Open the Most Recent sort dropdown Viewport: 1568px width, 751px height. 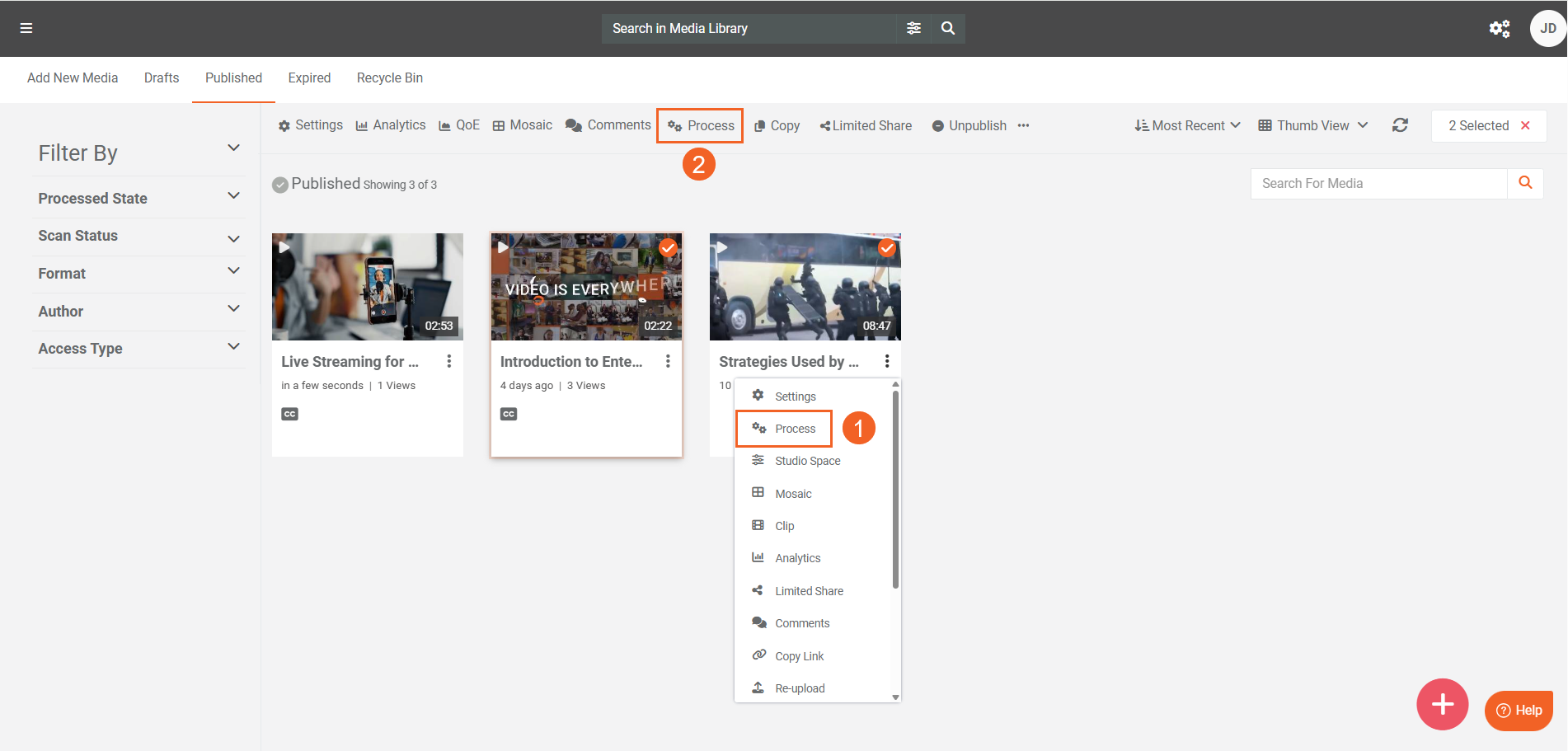(1187, 125)
